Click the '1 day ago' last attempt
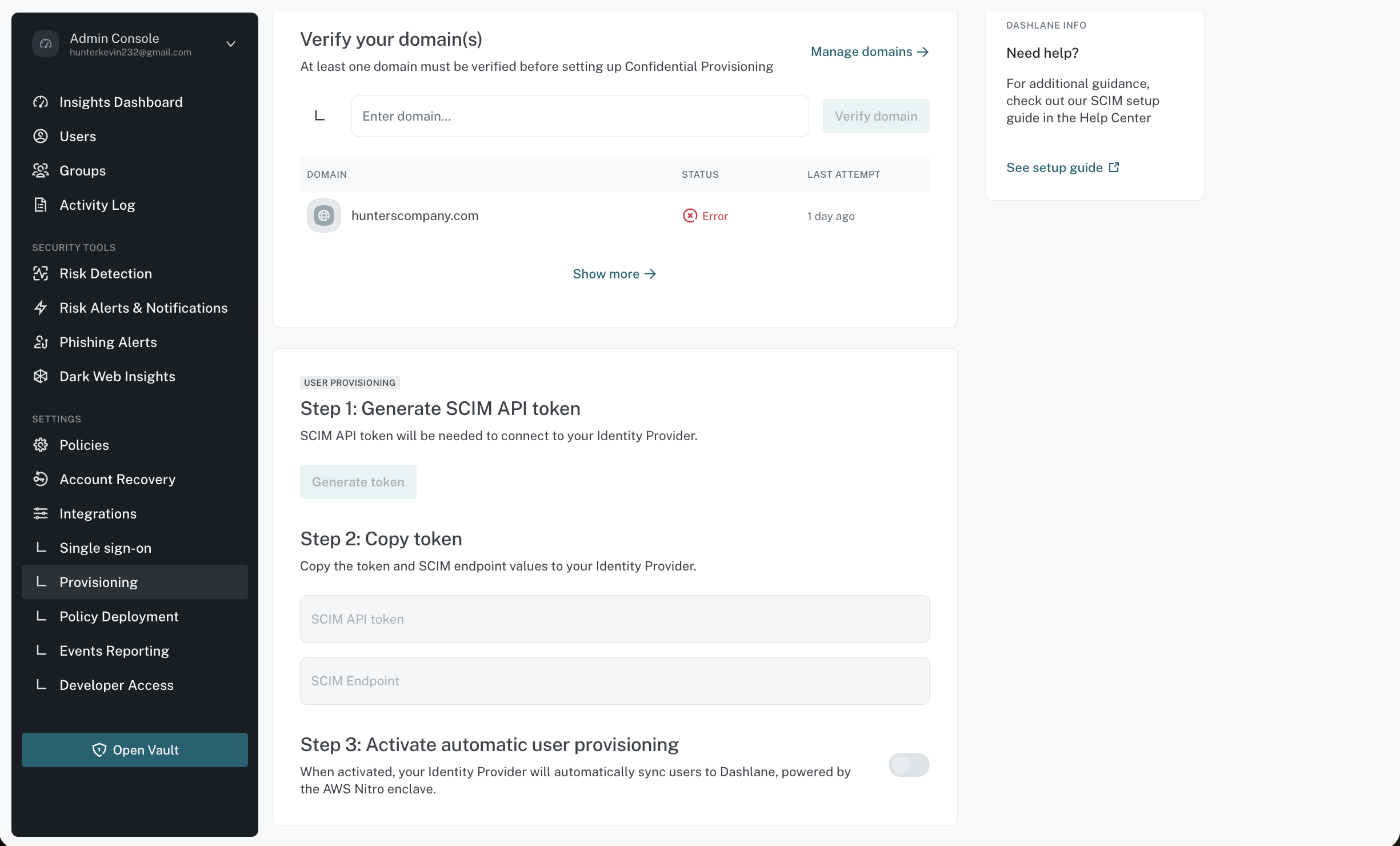This screenshot has width=1400, height=846. [x=831, y=216]
